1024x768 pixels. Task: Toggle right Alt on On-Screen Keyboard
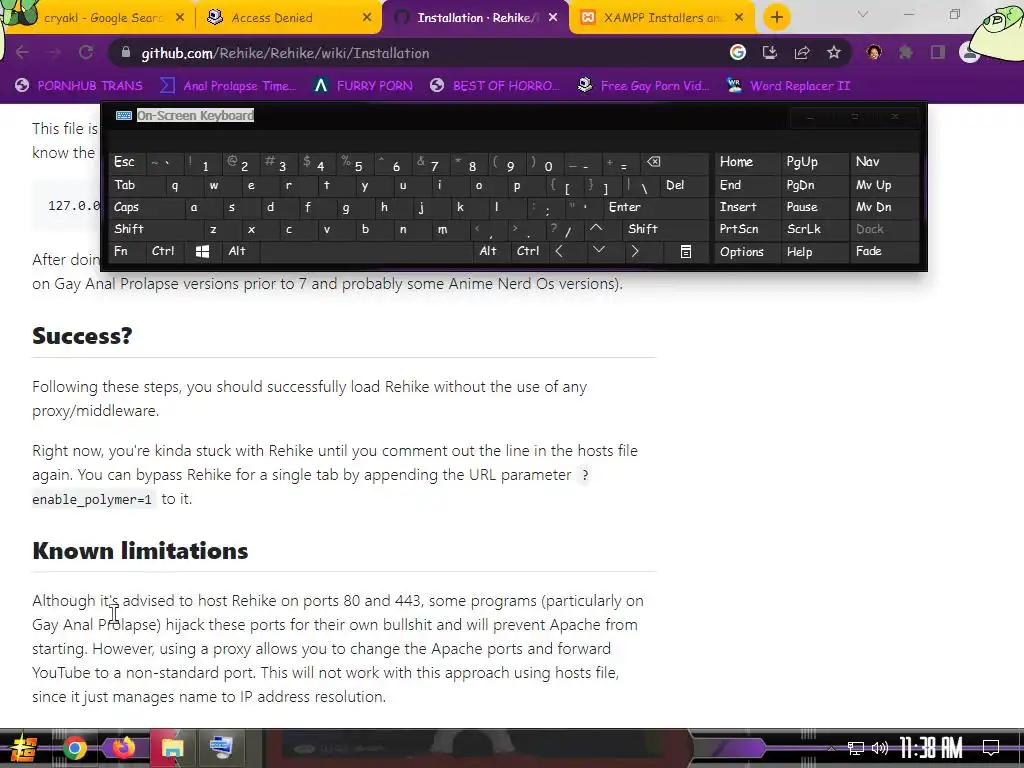pos(492,251)
